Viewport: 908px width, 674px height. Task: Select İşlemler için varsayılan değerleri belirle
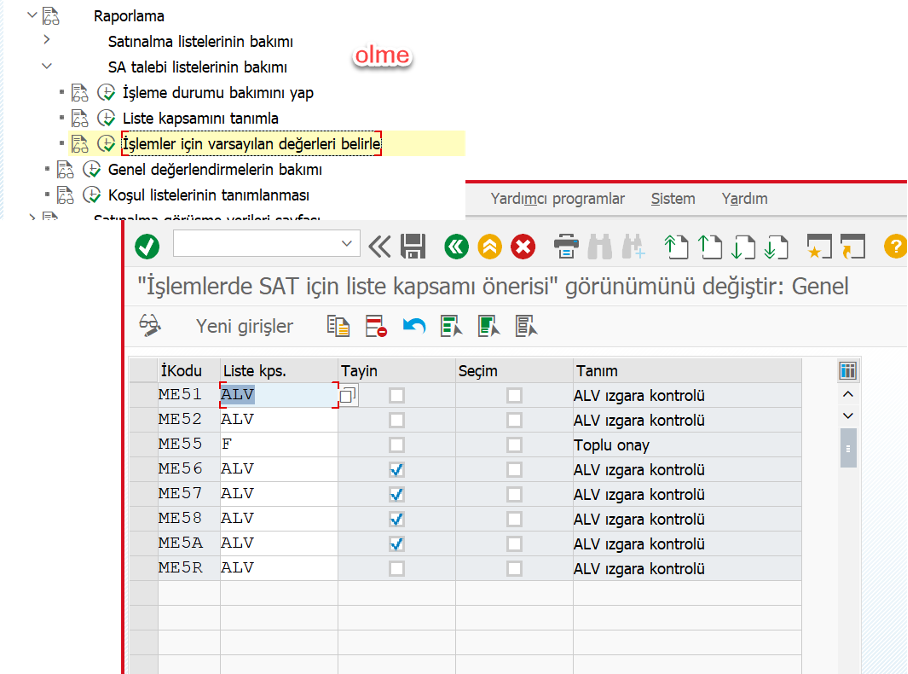click(251, 144)
